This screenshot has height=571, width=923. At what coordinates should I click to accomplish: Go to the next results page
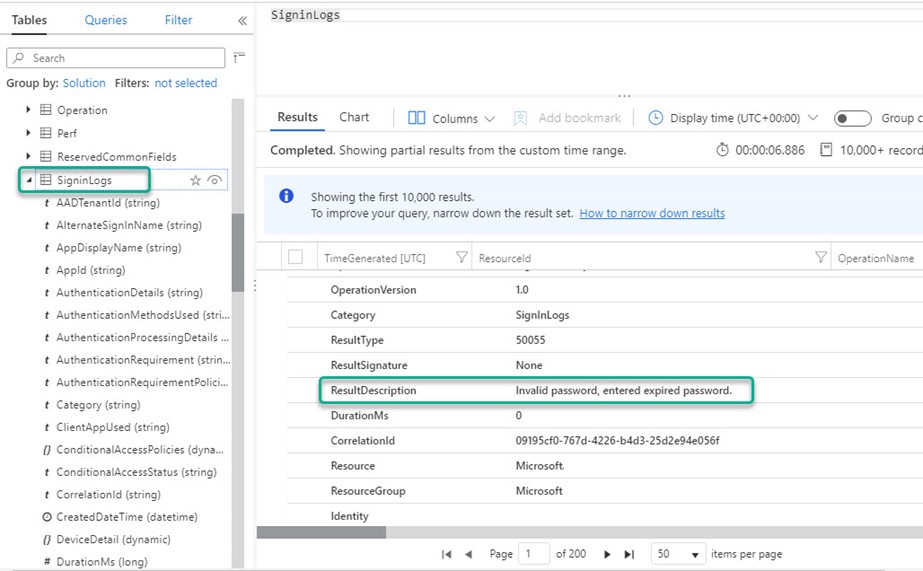[x=607, y=554]
